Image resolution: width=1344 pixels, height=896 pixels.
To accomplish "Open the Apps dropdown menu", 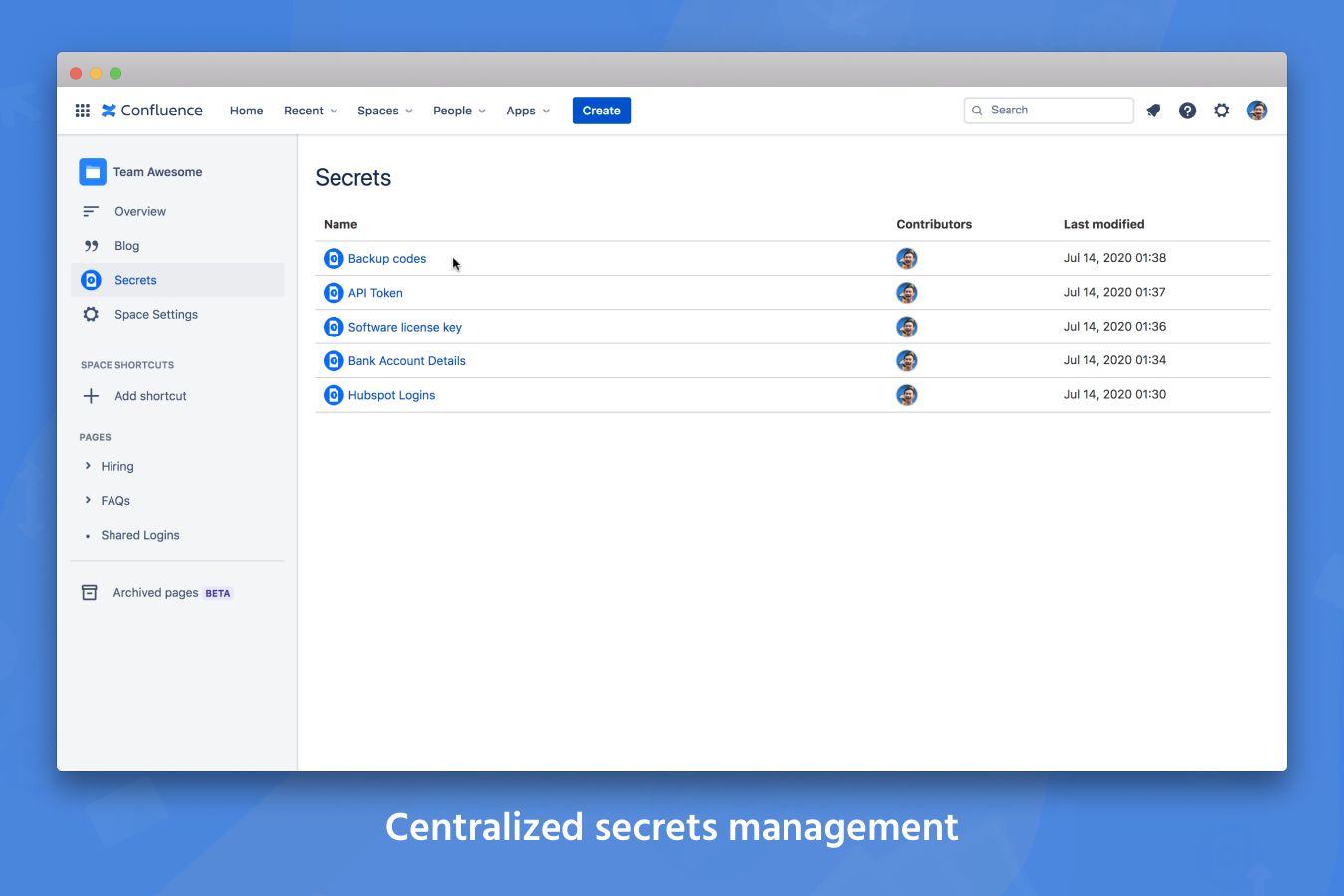I will 528,111.
